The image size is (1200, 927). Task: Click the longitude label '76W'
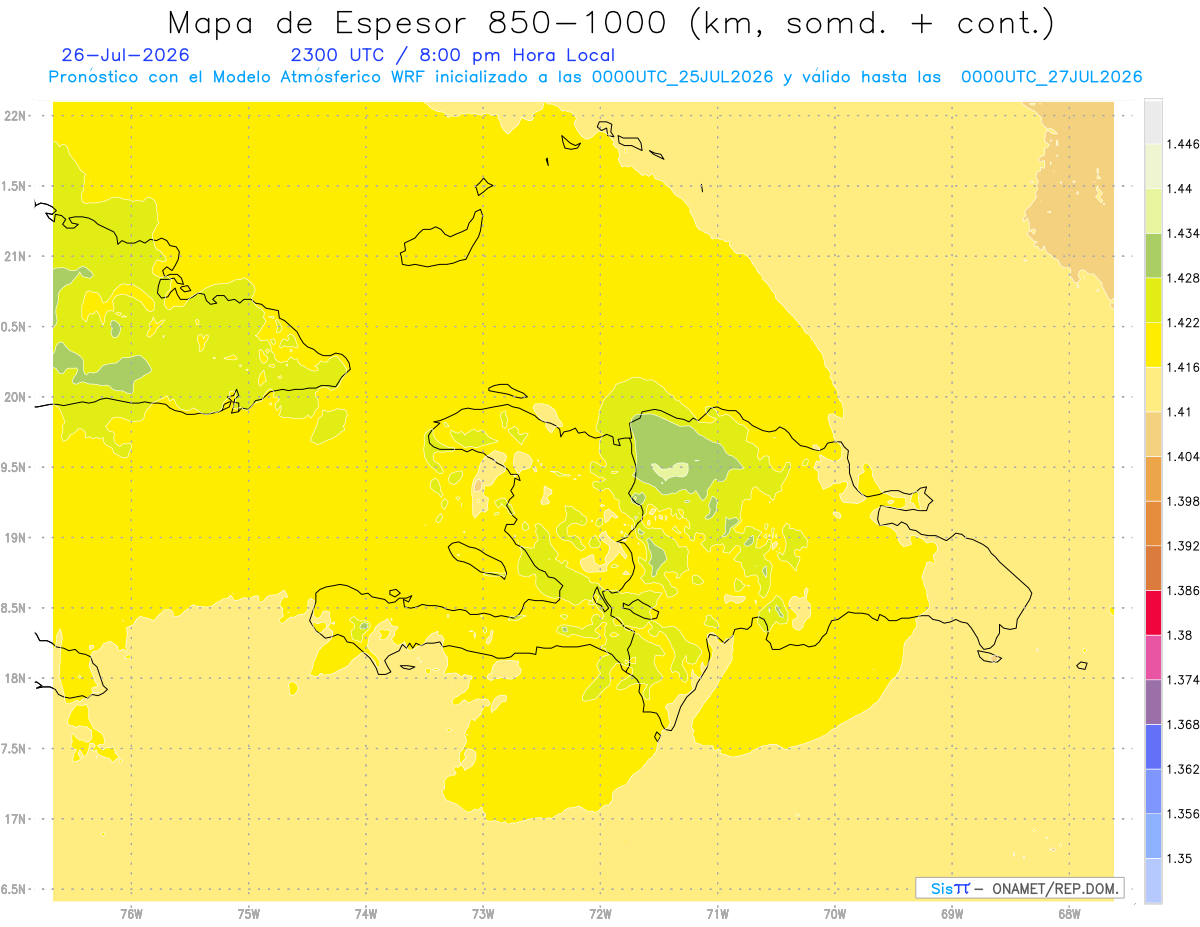[x=131, y=913]
